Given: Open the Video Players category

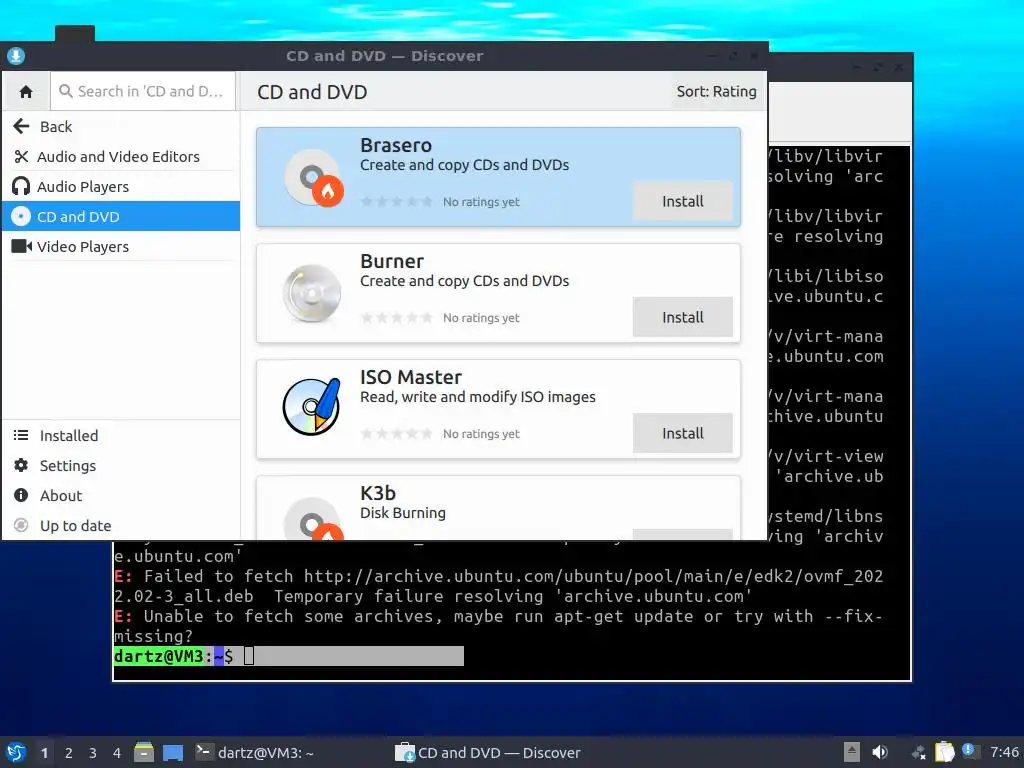Looking at the screenshot, I should 121,246.
